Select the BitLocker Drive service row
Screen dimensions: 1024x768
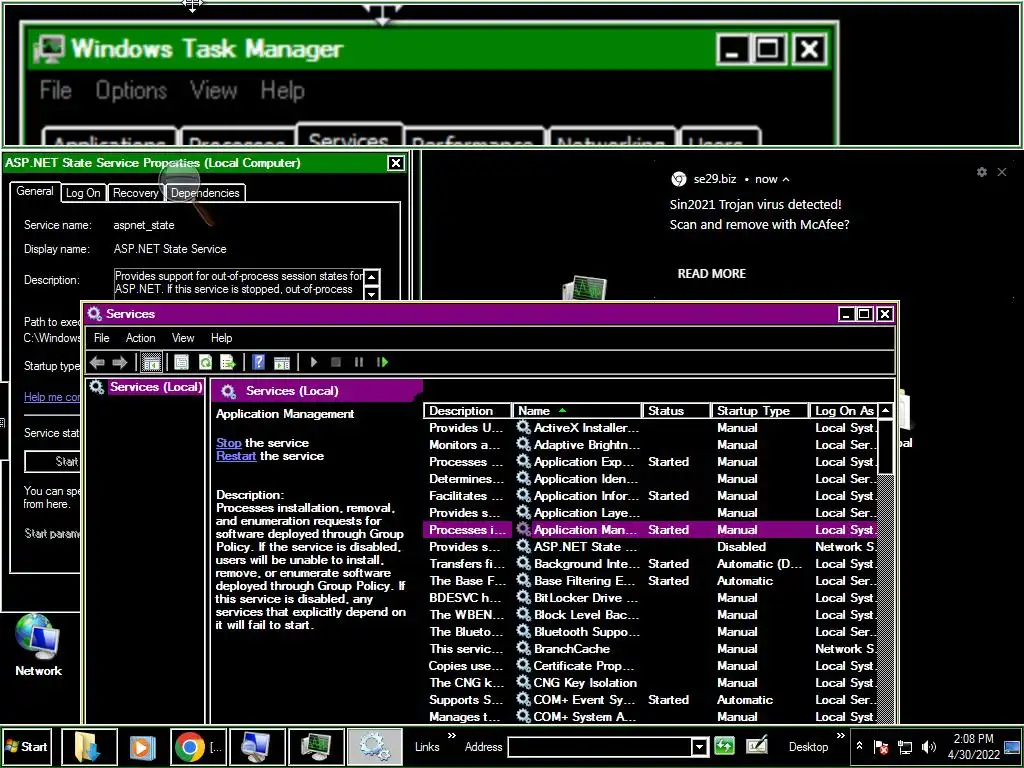pyautogui.click(x=650, y=598)
